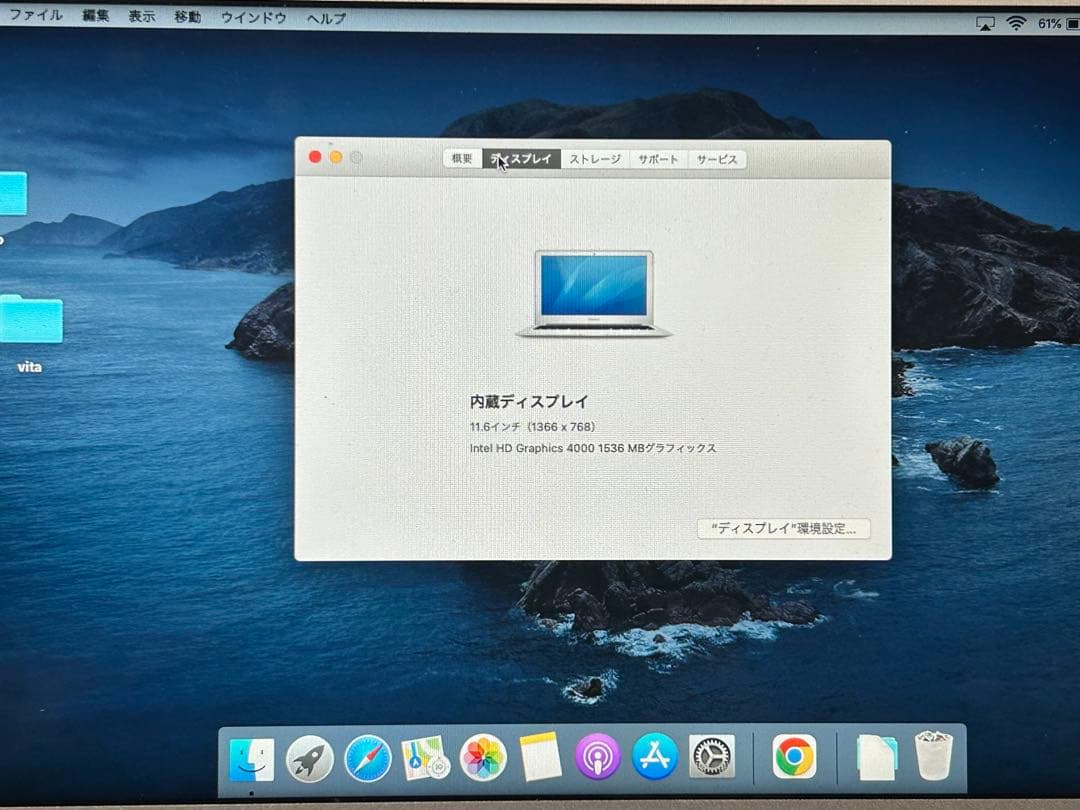Open Photos app in the Dock
Viewport: 1080px width, 810px height.
483,758
